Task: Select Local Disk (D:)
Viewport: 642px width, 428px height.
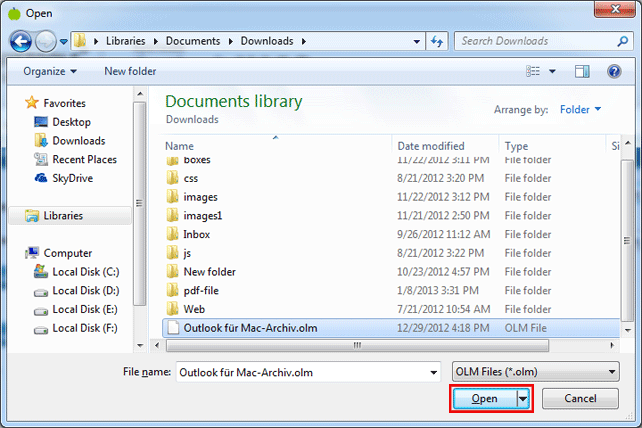Action: click(86, 291)
